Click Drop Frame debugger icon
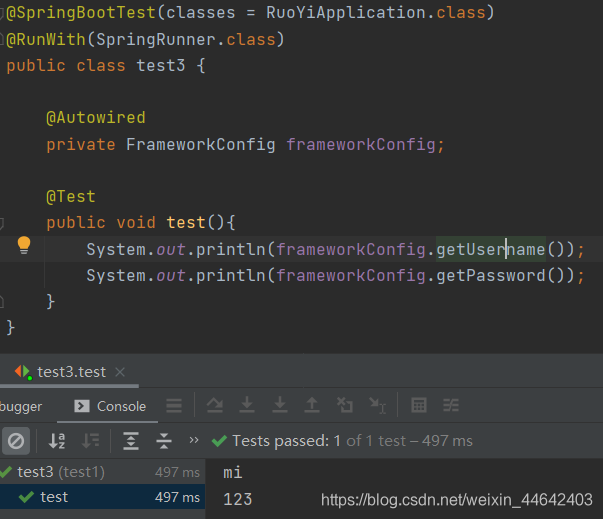Image resolution: width=603 pixels, height=519 pixels. tap(345, 405)
